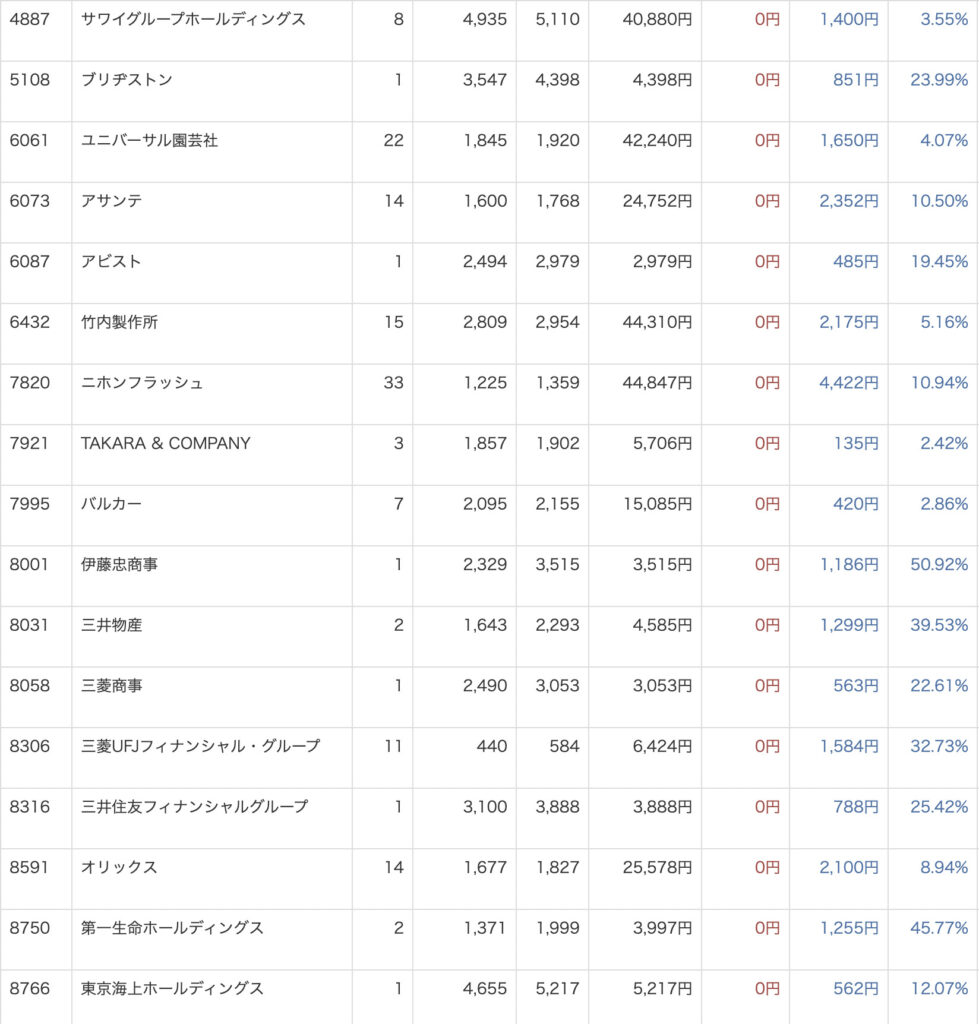Click the 伊藤忠商事 company name
979x1024 pixels.
point(120,565)
